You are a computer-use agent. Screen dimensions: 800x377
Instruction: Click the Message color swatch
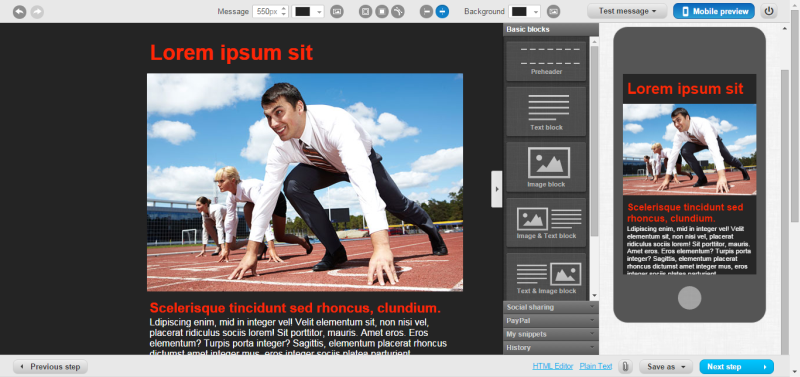pyautogui.click(x=303, y=12)
